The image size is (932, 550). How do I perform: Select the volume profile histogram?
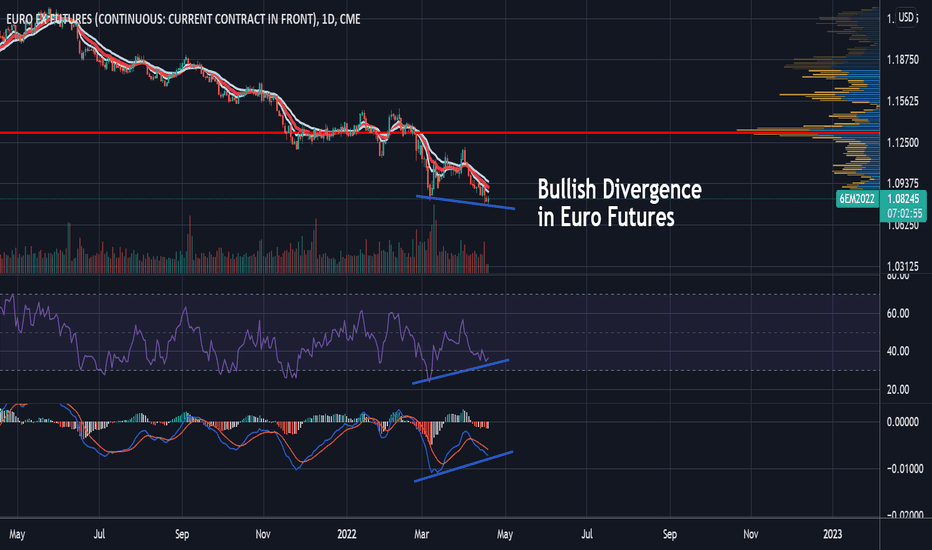tap(808, 98)
